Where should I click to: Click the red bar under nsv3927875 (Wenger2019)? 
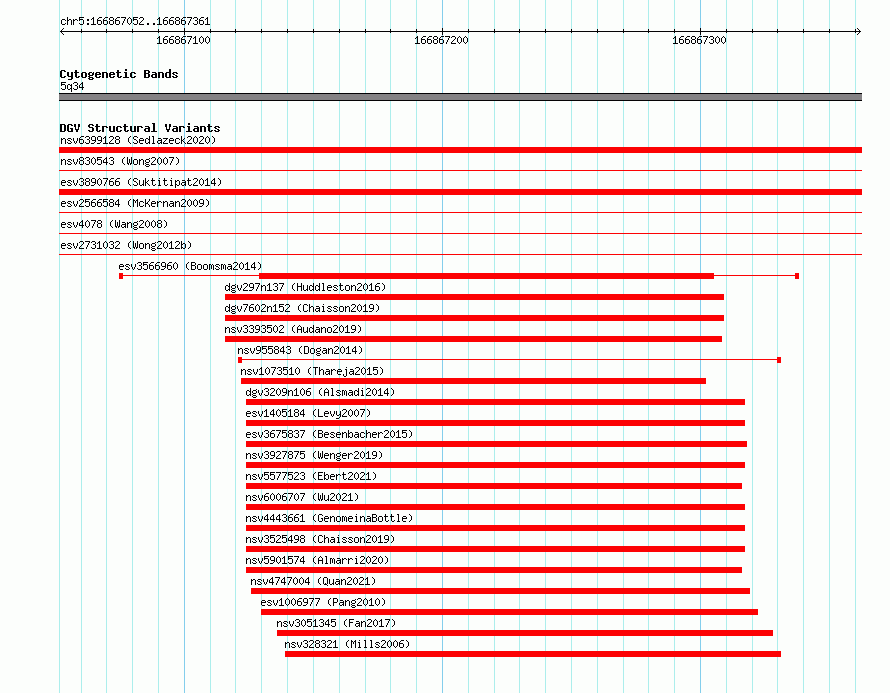(496, 465)
